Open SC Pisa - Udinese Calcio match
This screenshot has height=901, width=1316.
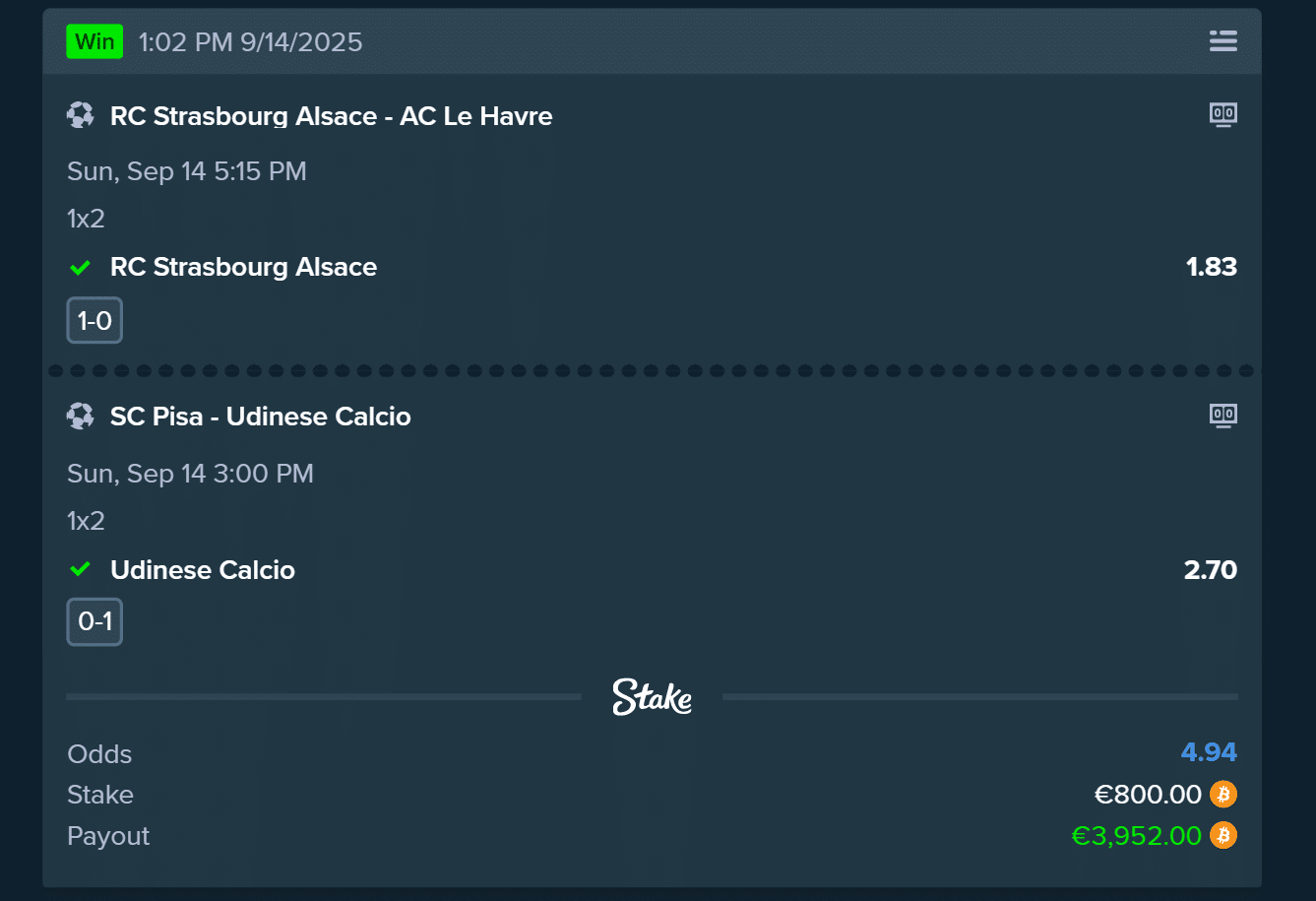click(x=260, y=417)
